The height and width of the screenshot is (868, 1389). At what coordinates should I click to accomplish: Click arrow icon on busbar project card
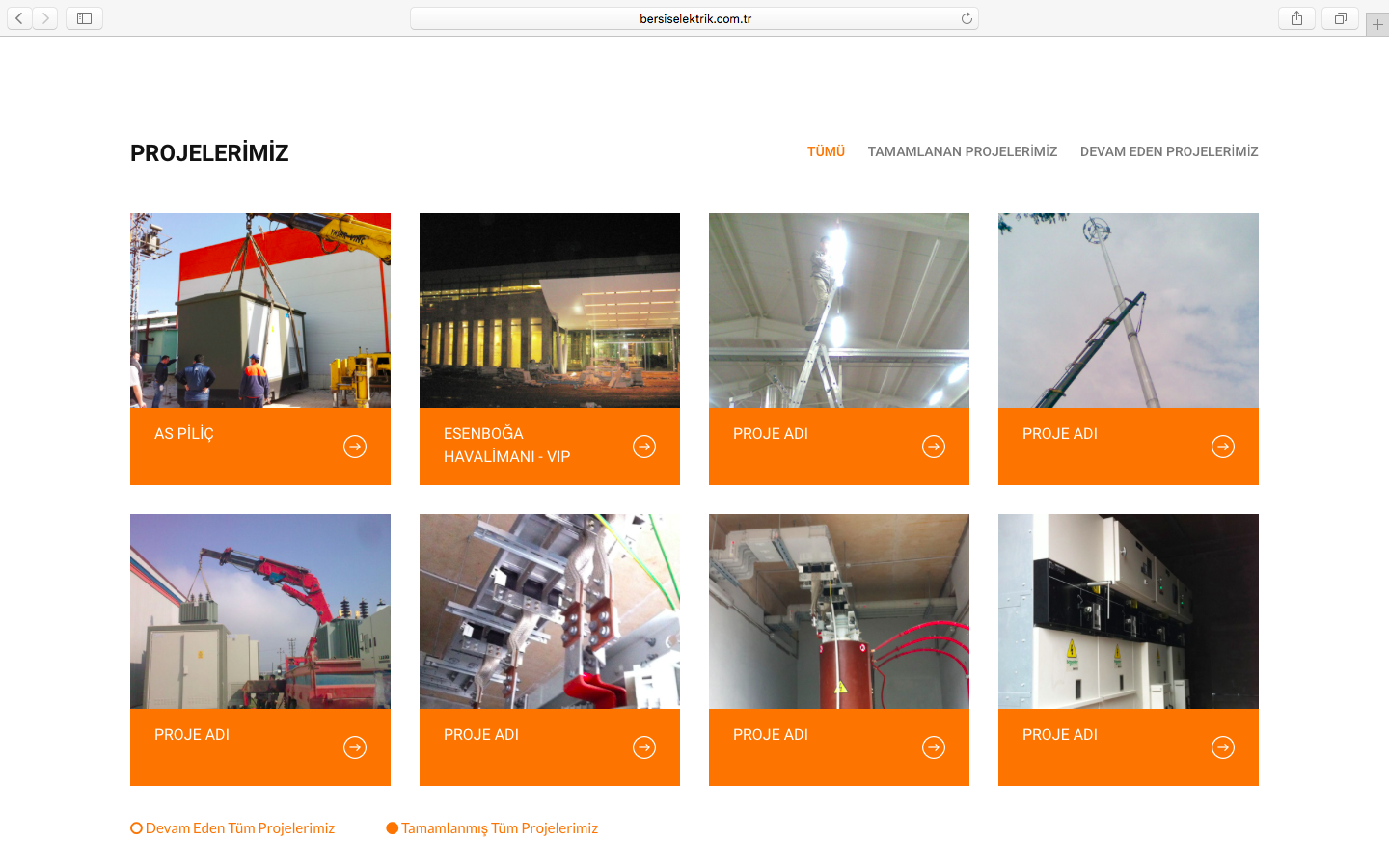644,747
